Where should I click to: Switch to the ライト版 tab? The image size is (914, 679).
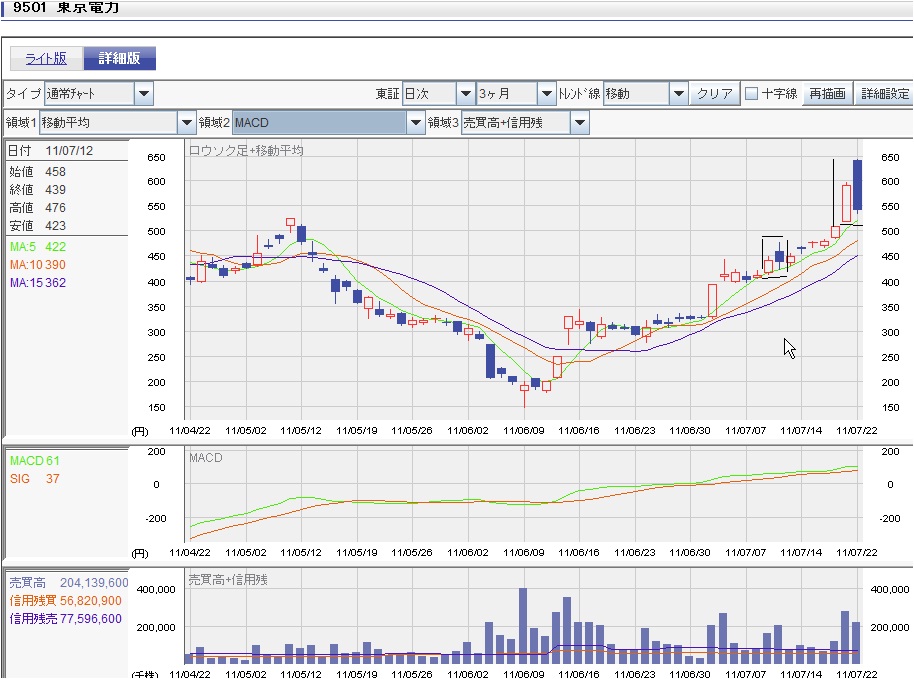click(x=46, y=58)
